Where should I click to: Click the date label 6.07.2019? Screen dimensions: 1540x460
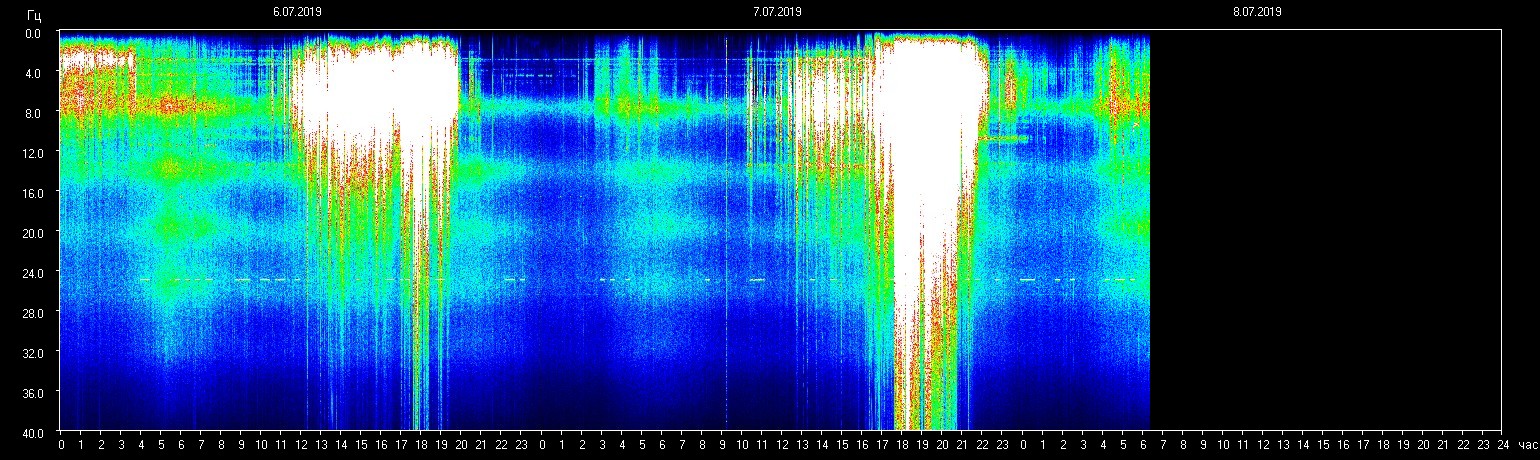tap(297, 12)
